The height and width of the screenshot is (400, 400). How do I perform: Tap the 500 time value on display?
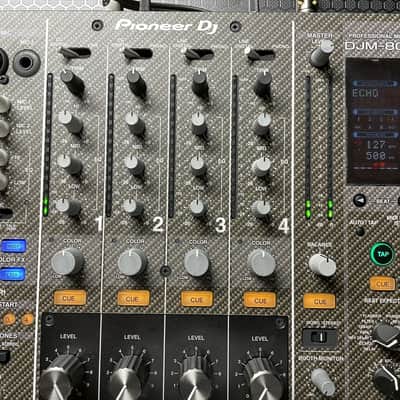tap(376, 155)
